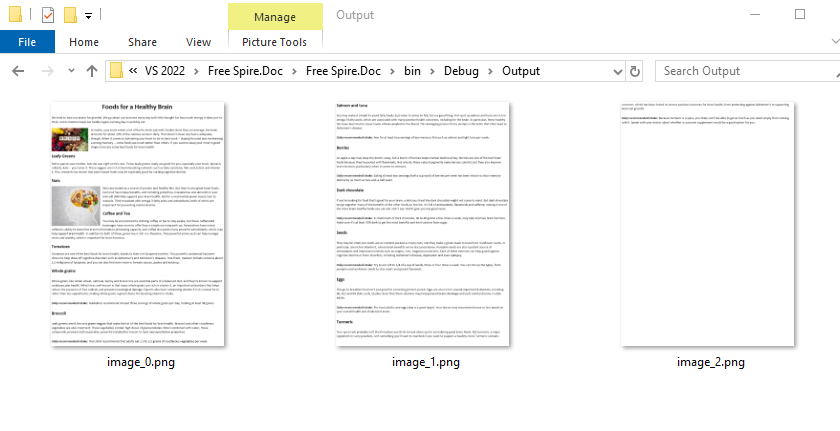Select the image_1.png thumbnail
Viewport: 840px width, 431px height.
(x=423, y=224)
